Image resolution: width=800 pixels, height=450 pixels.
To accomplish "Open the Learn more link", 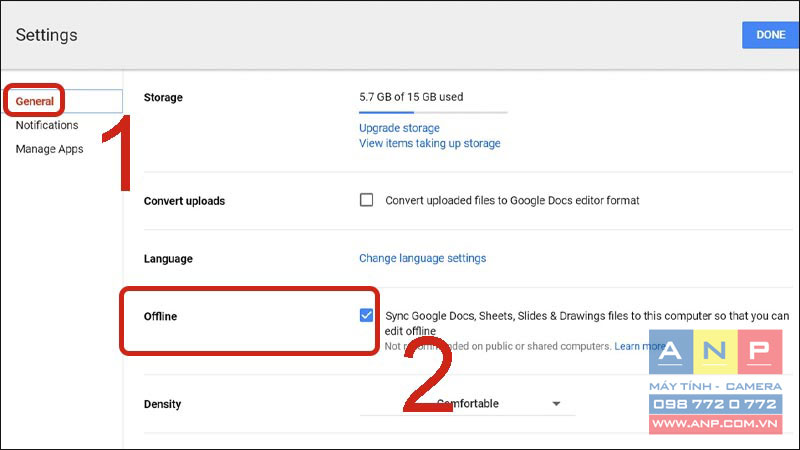I will coord(639,346).
